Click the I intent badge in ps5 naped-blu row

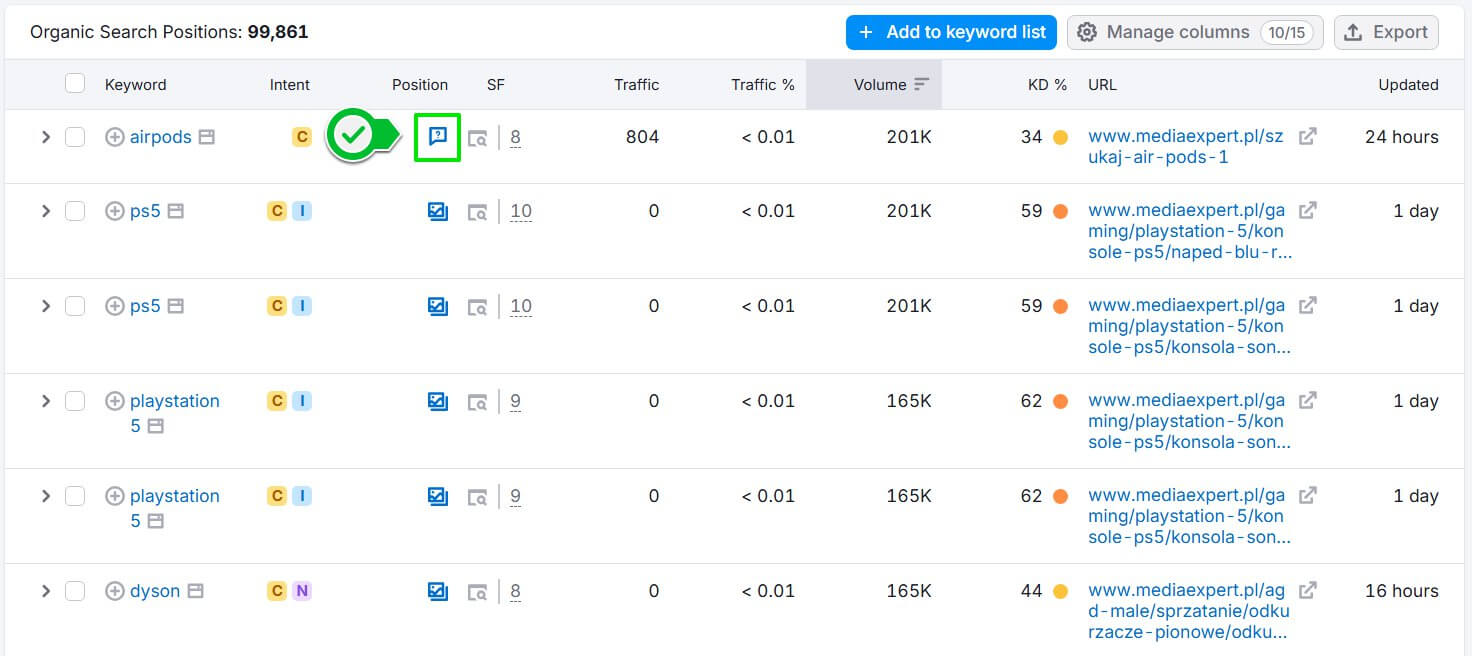tap(302, 211)
